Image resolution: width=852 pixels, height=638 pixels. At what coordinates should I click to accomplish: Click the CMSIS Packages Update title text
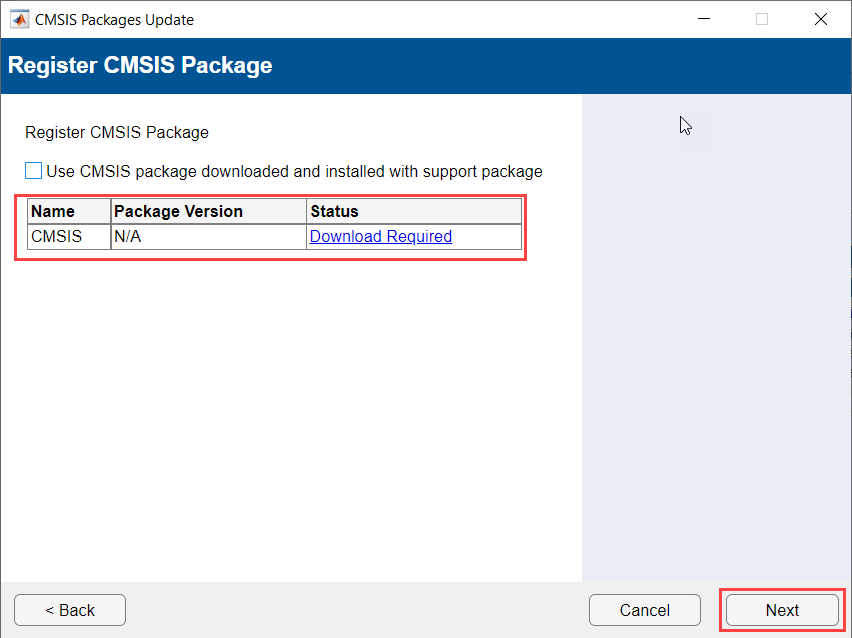click(114, 20)
